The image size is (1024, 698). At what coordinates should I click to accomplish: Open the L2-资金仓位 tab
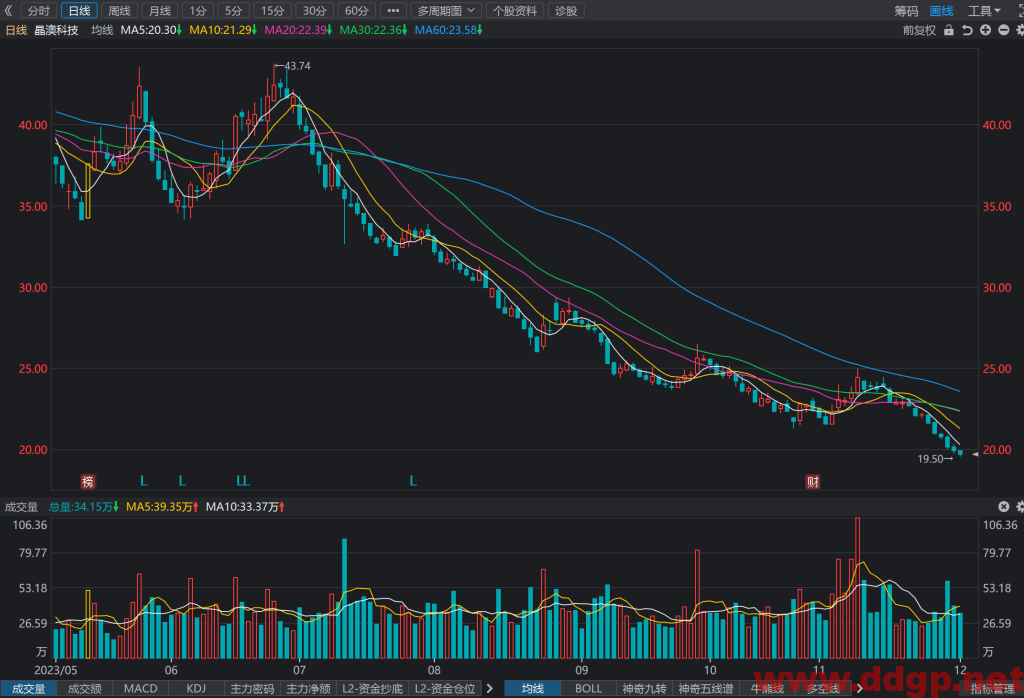(x=445, y=688)
